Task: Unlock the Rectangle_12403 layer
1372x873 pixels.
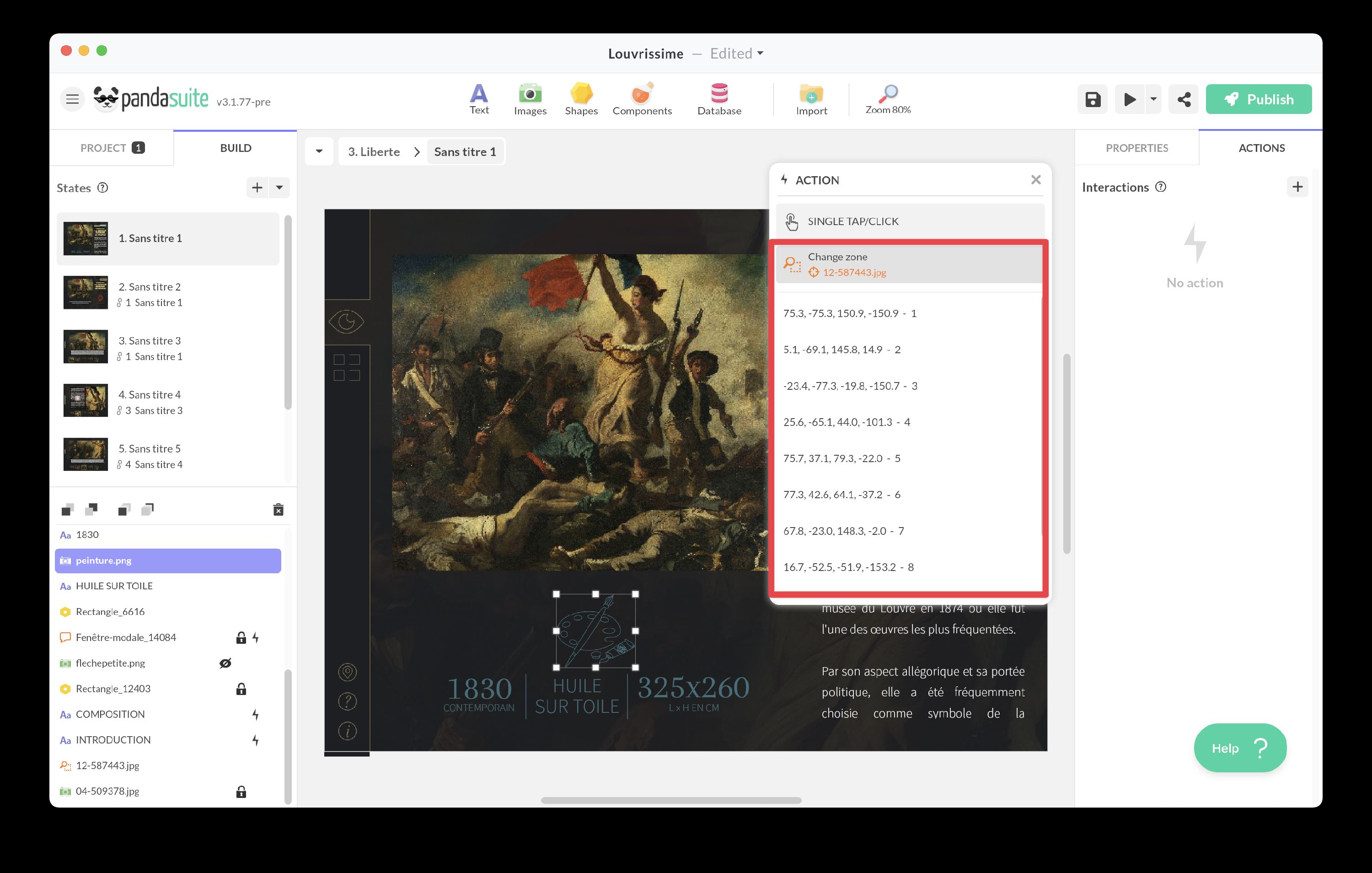Action: [x=241, y=688]
